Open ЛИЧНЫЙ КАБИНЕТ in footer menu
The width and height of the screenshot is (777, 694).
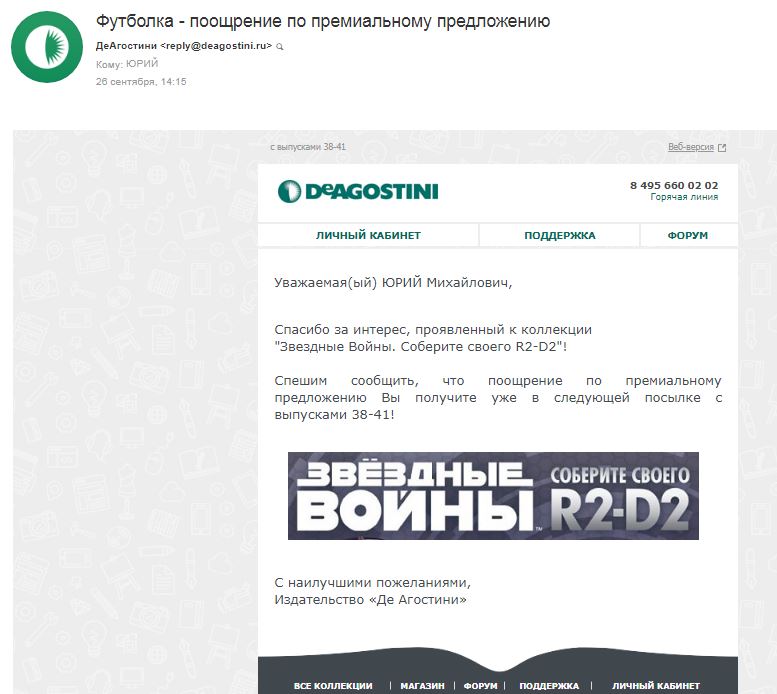656,686
